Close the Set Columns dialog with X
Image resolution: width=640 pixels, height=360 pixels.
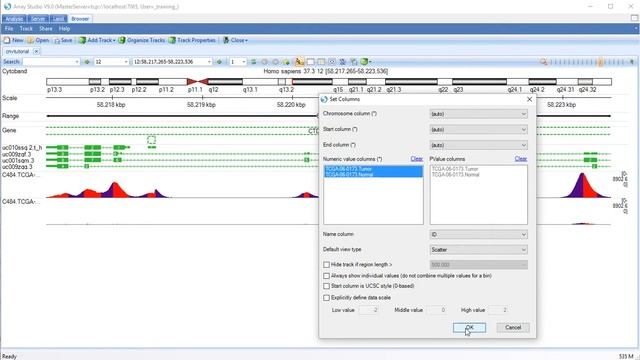coord(529,99)
